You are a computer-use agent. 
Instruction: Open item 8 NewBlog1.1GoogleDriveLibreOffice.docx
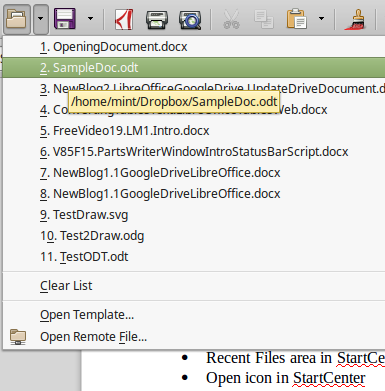coord(194,194)
